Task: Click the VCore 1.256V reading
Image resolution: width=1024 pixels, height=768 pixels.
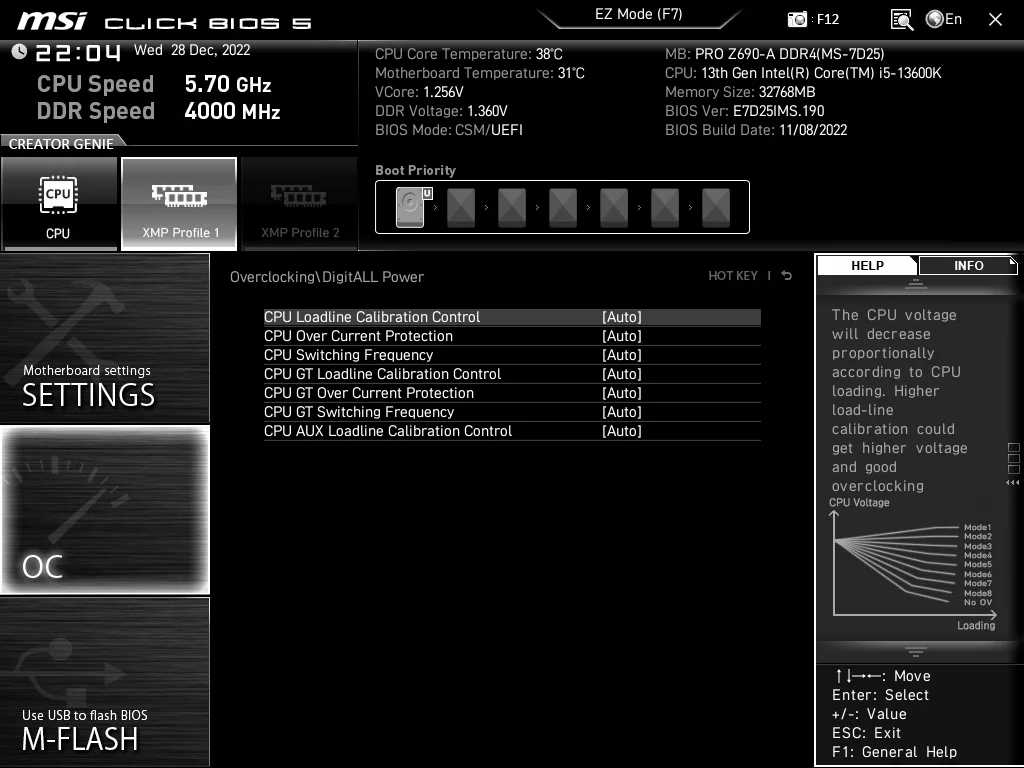Action: (419, 92)
